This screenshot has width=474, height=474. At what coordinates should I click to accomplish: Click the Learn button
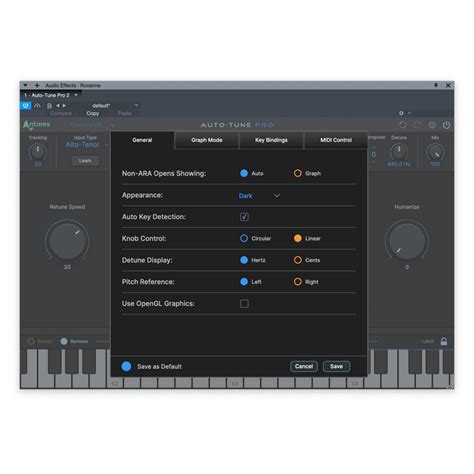85,161
